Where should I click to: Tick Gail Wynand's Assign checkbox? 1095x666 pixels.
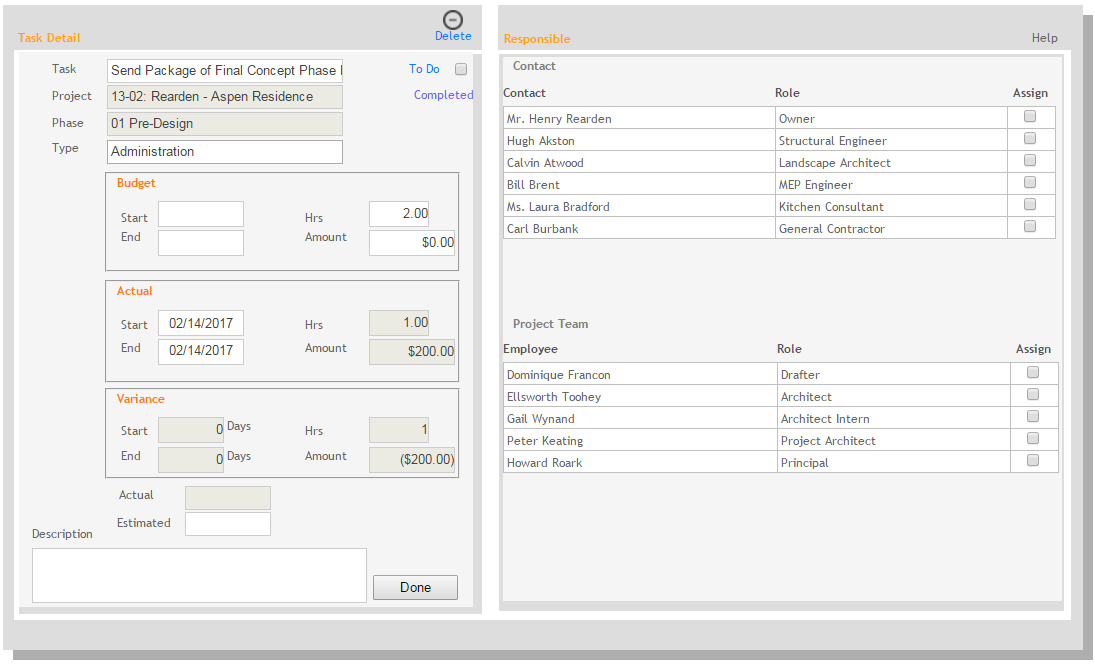point(1033,417)
